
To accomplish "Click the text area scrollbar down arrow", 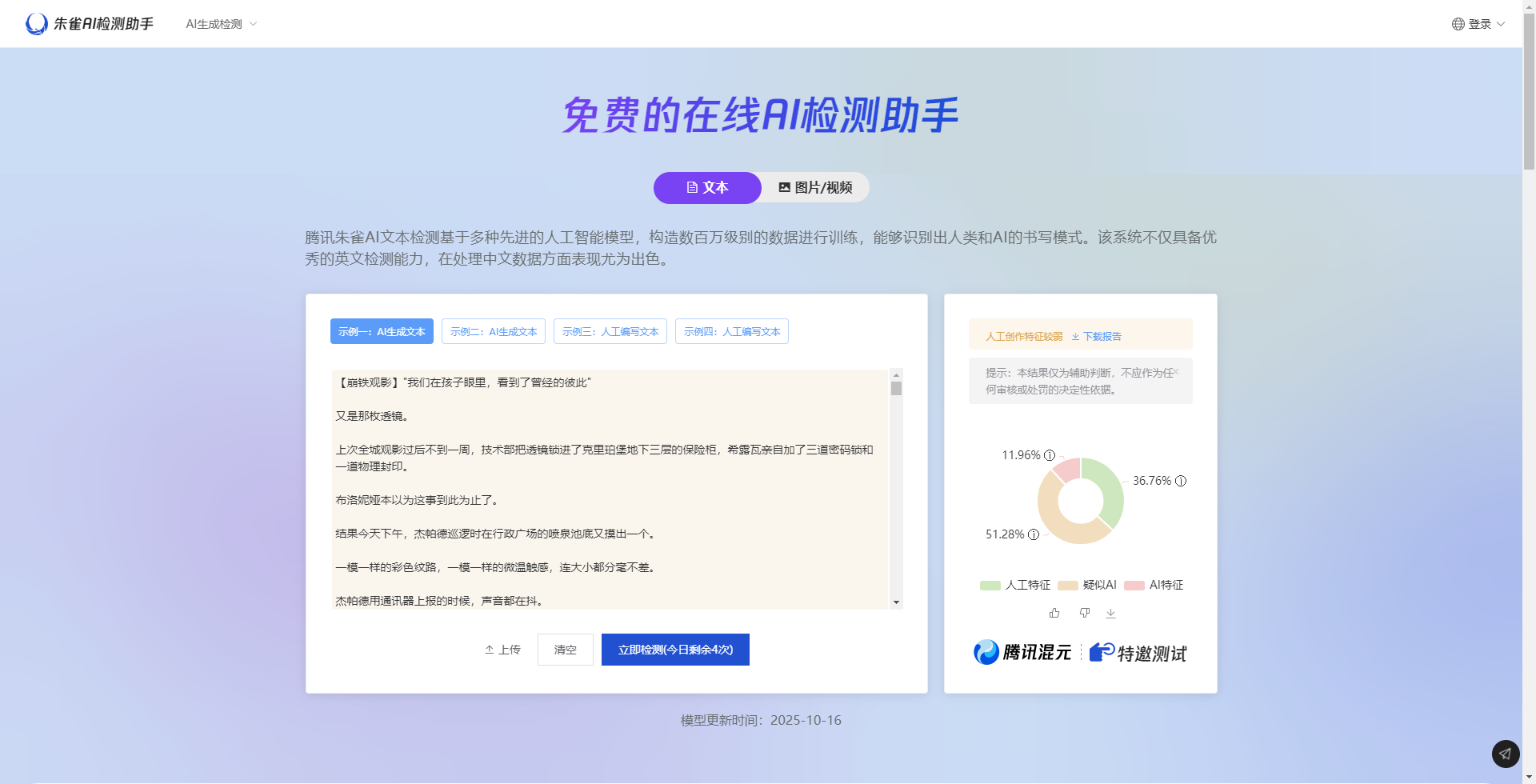I will [x=896, y=602].
